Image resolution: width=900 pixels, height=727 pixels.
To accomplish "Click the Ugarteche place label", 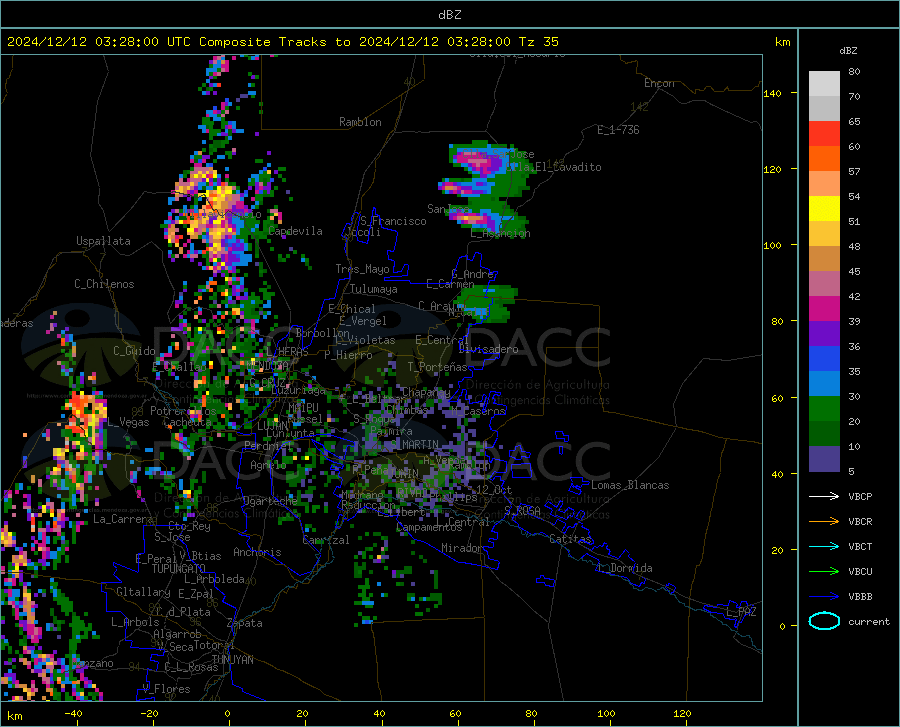I will pos(270,501).
